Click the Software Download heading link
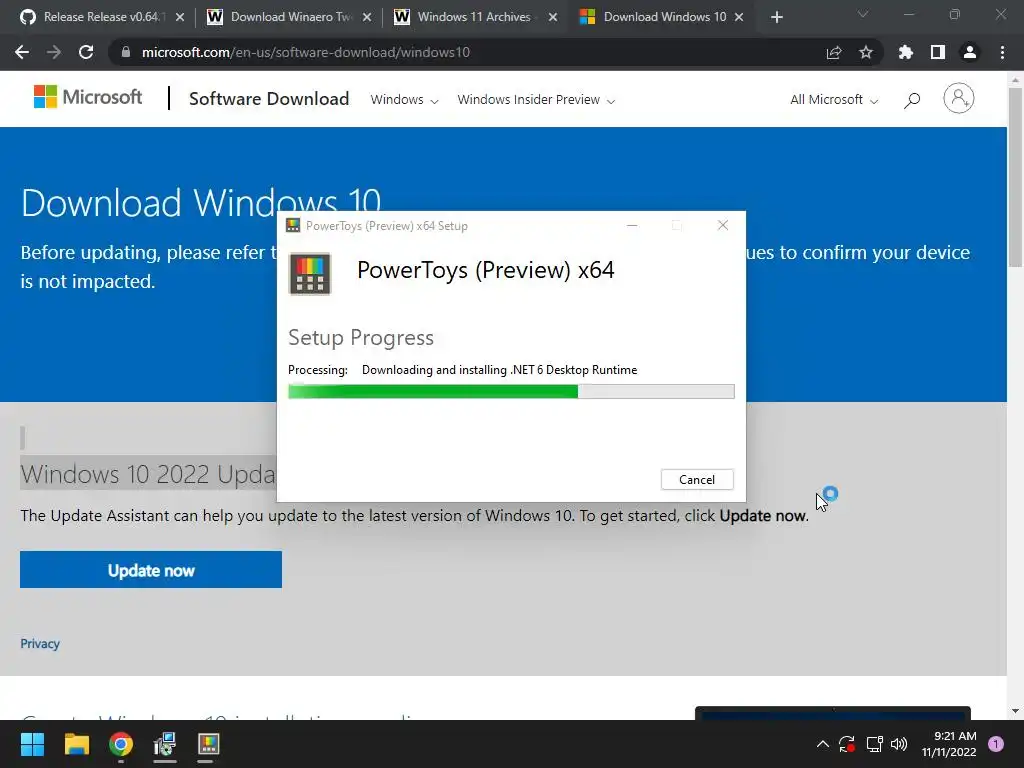 tap(268, 99)
